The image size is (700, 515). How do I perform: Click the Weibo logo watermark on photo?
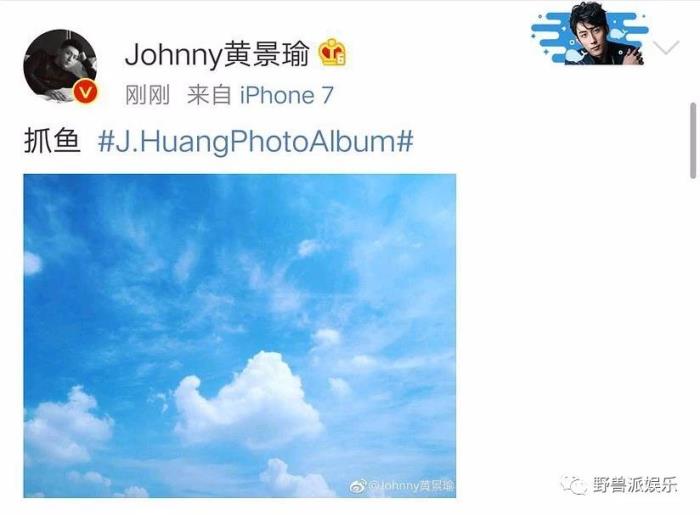coord(358,486)
